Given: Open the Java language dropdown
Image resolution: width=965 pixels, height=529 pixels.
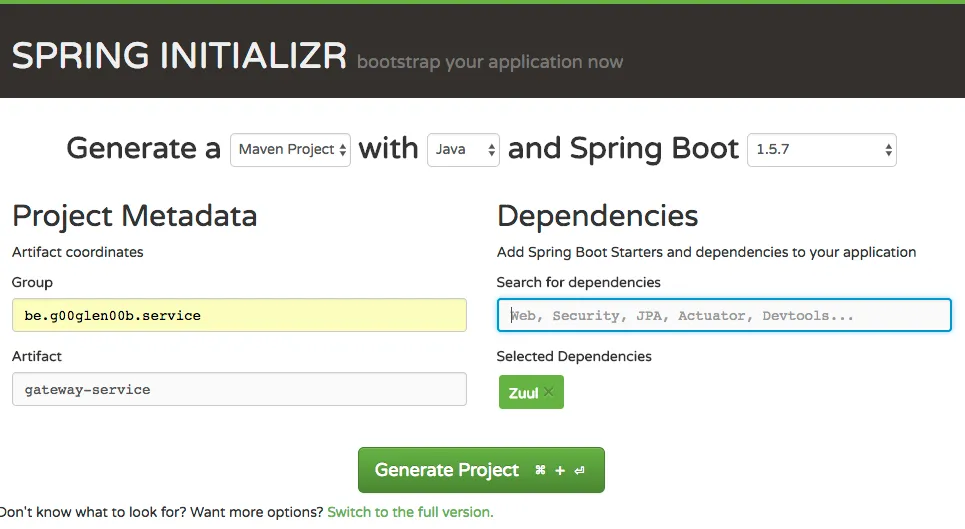Looking at the screenshot, I should point(463,149).
